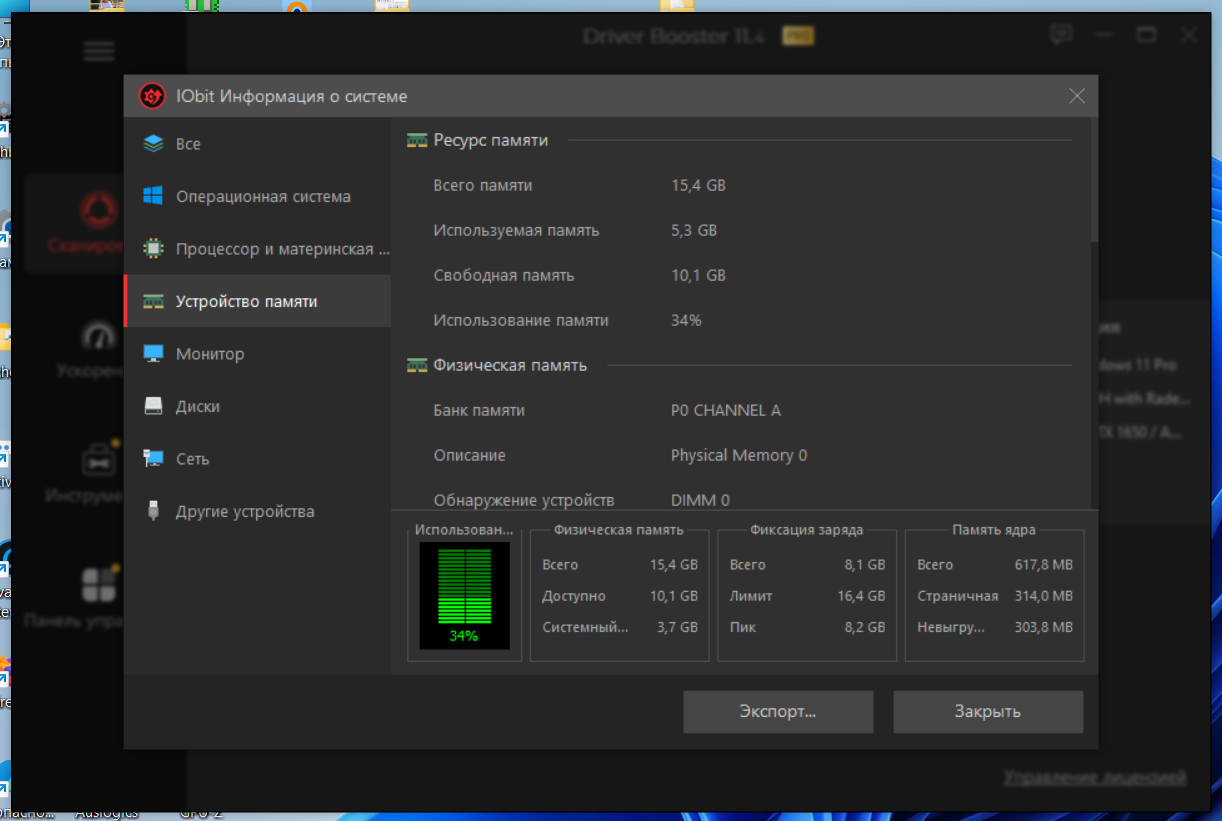Screen dimensions: 1222x821
Task: Click the memory usage 34% gauge
Action: tap(464, 595)
